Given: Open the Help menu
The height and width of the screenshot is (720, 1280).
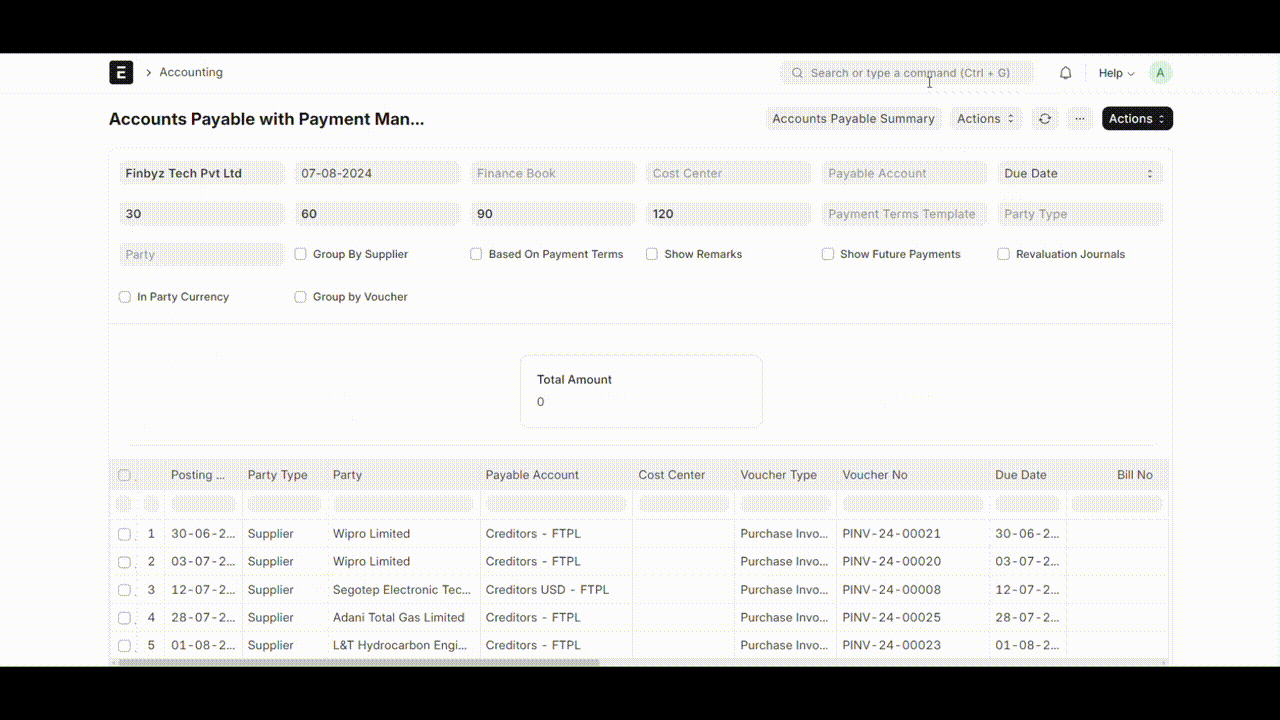Looking at the screenshot, I should (x=1116, y=73).
